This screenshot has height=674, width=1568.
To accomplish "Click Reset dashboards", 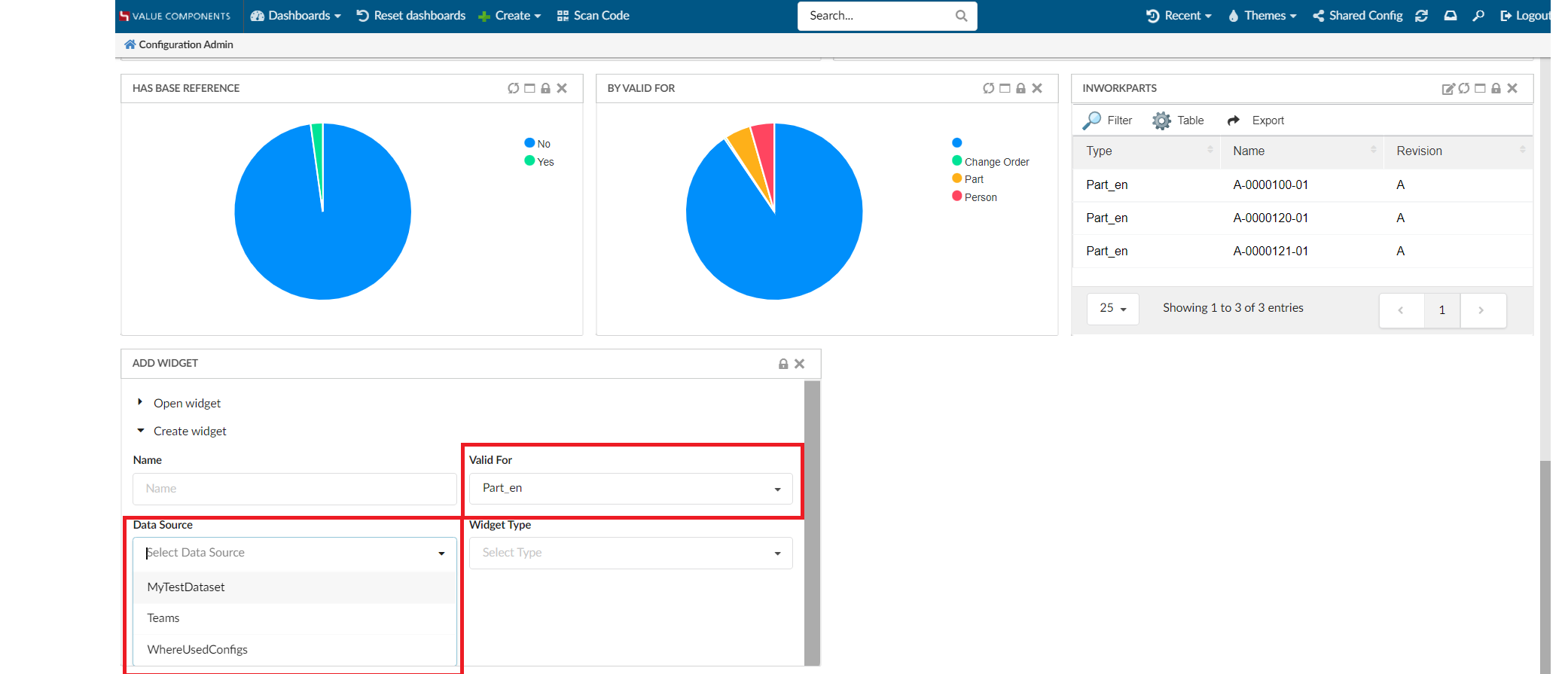I will coord(411,16).
